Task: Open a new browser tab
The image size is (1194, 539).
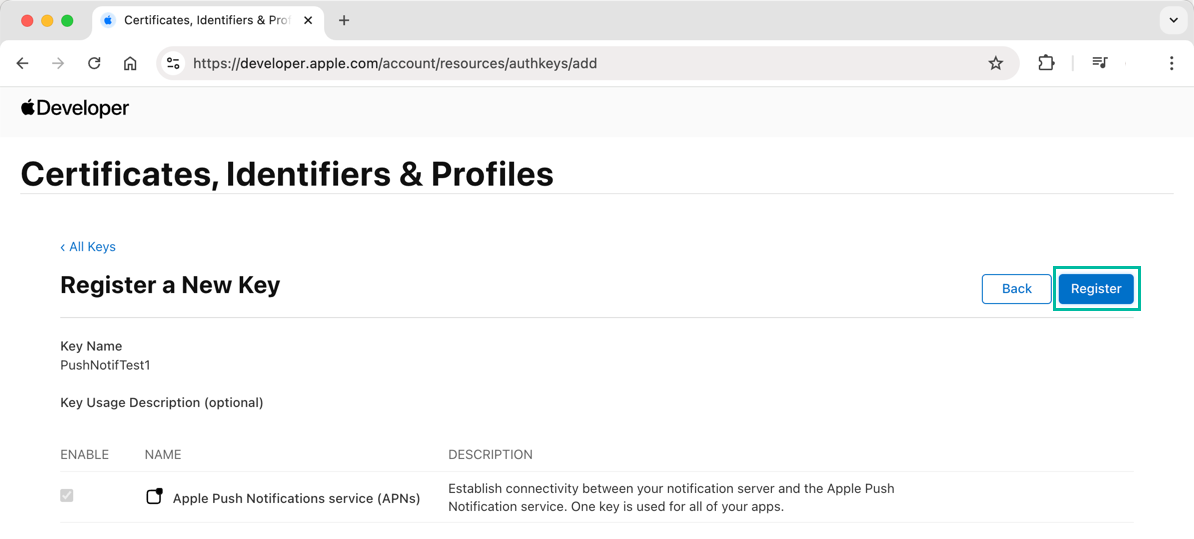Action: coord(344,20)
